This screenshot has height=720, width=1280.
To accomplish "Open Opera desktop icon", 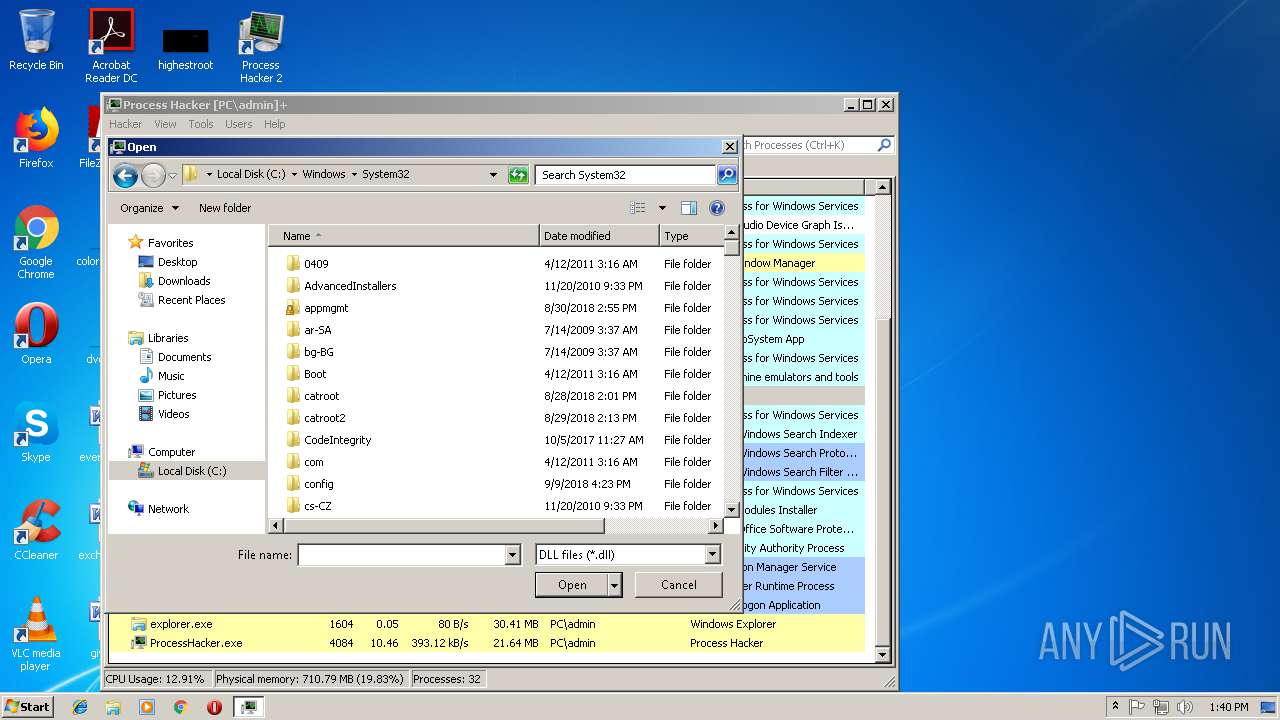I will [36, 334].
